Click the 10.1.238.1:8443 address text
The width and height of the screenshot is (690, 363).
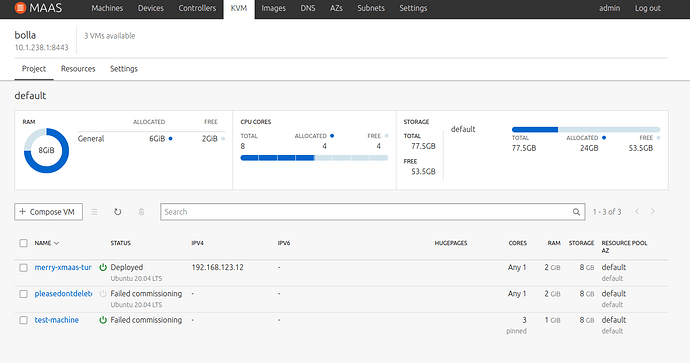(x=42, y=48)
